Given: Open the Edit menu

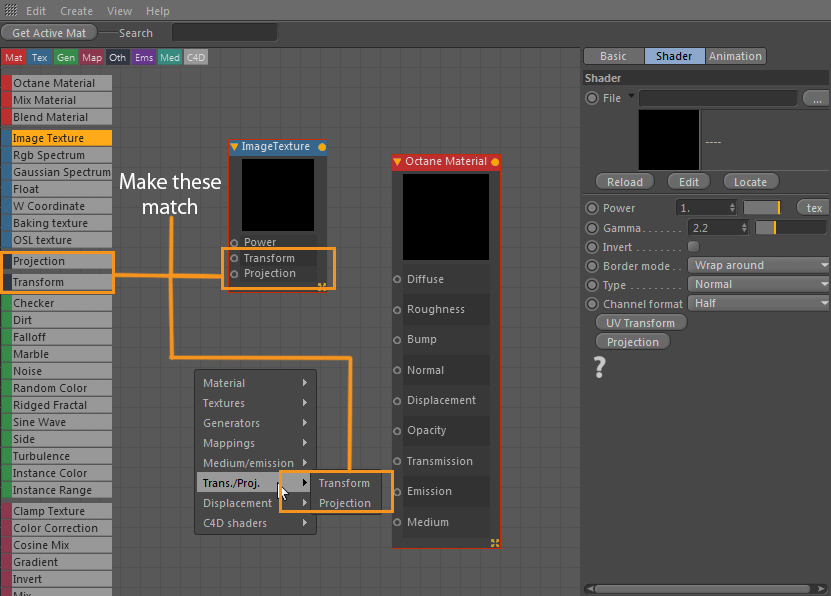Looking at the screenshot, I should 36,11.
